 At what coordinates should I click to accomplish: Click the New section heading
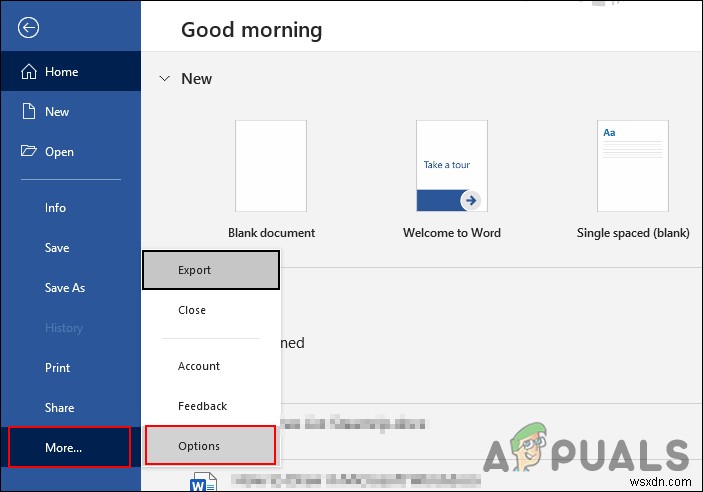coord(196,79)
